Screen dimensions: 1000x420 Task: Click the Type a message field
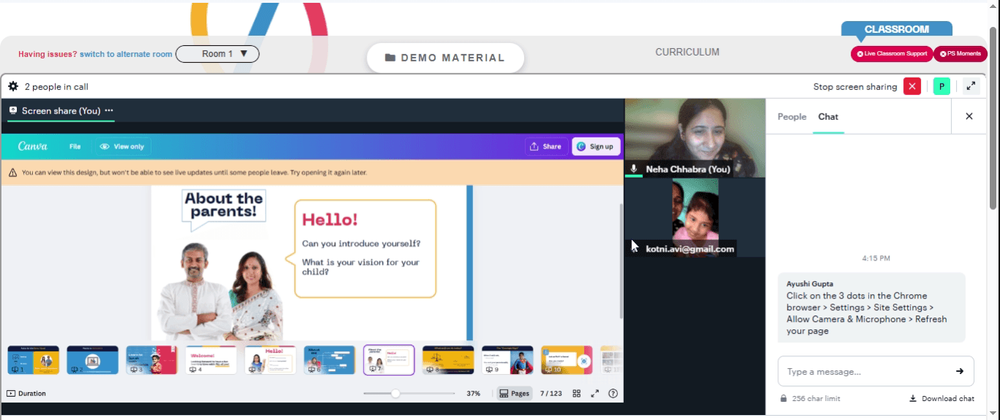pos(865,371)
